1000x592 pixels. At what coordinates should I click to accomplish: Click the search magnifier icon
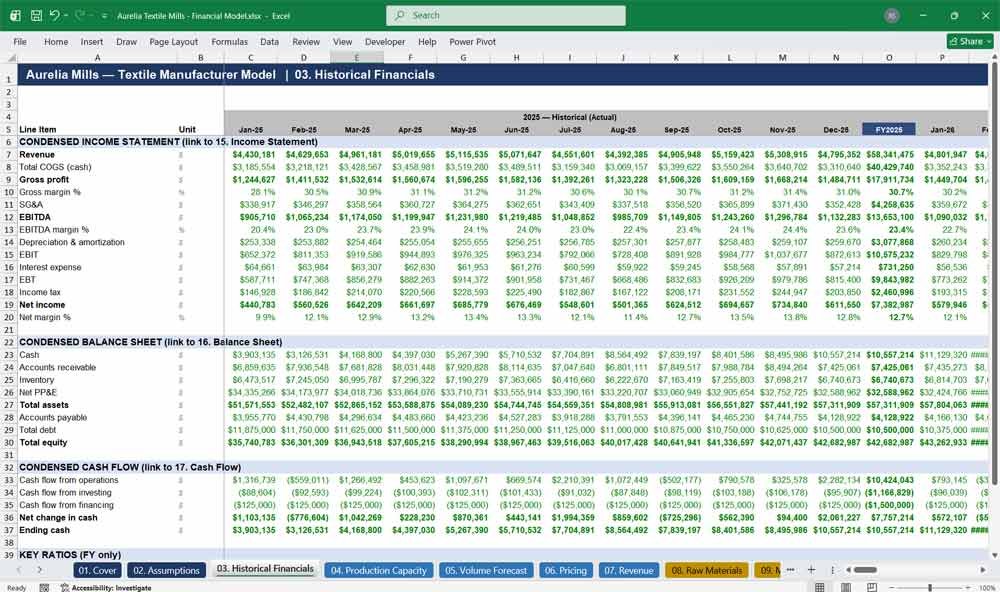pyautogui.click(x=399, y=15)
